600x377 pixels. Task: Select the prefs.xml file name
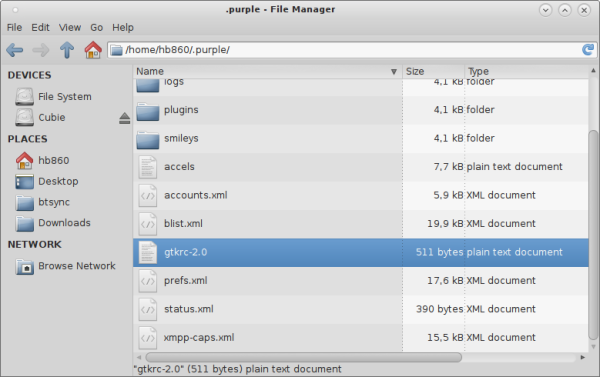pyautogui.click(x=186, y=281)
